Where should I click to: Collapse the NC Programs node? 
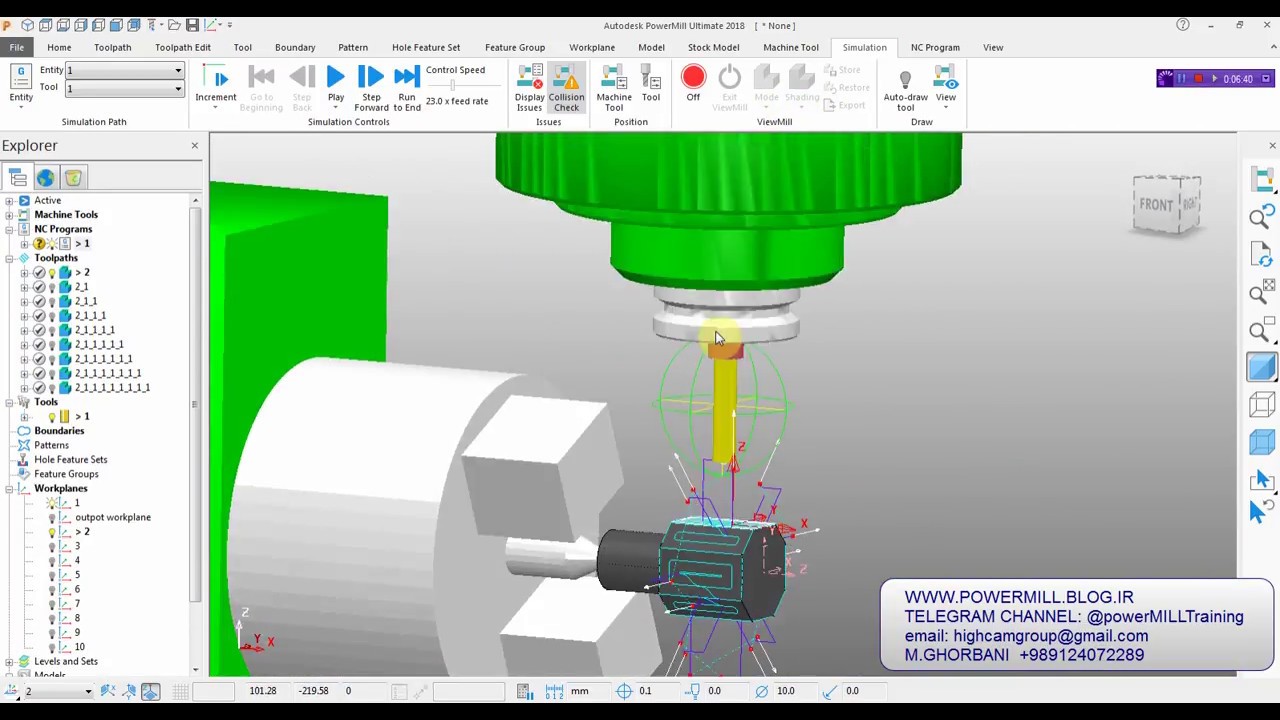click(x=9, y=230)
